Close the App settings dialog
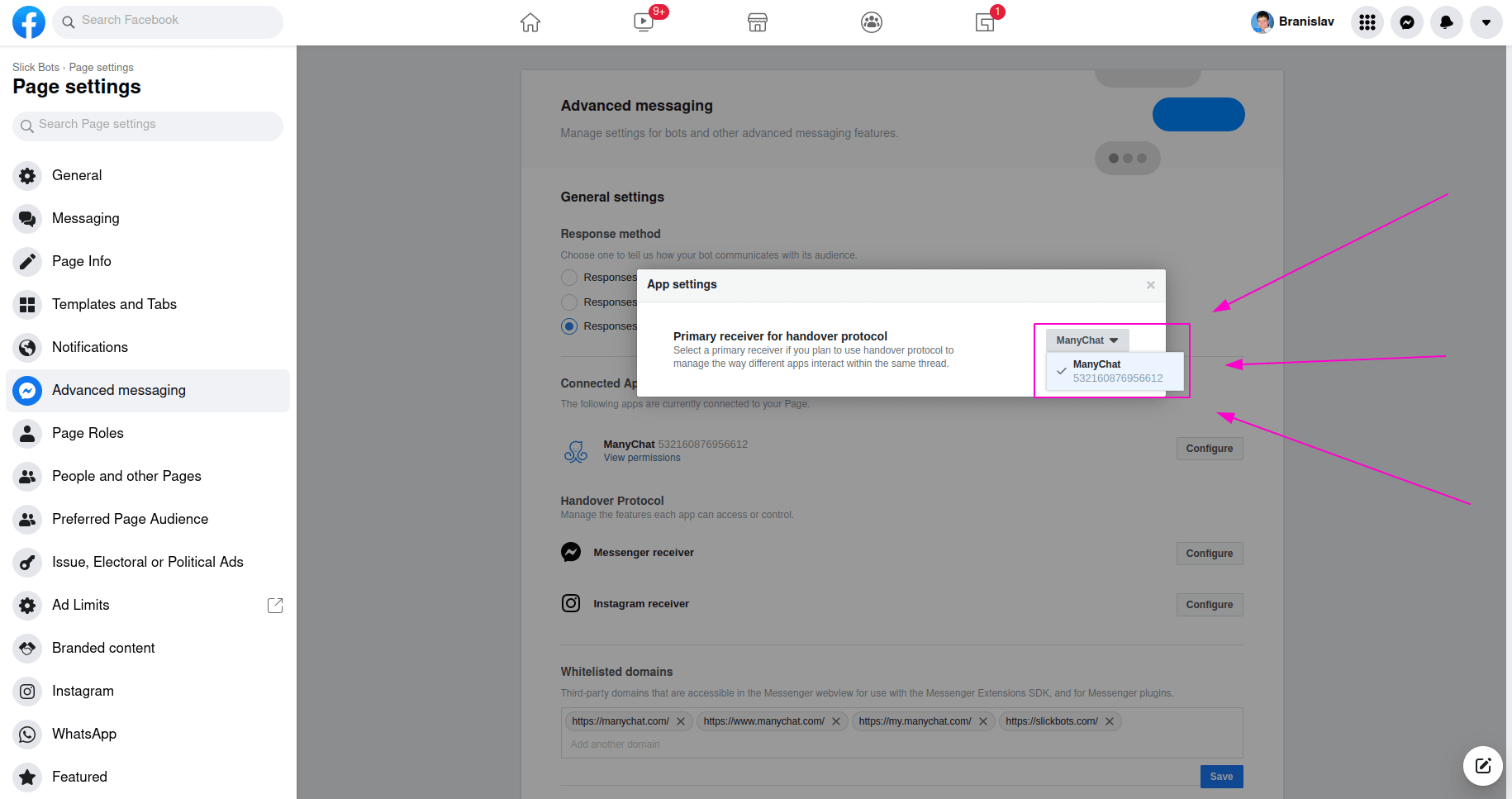This screenshot has height=799, width=1512. 1150,285
